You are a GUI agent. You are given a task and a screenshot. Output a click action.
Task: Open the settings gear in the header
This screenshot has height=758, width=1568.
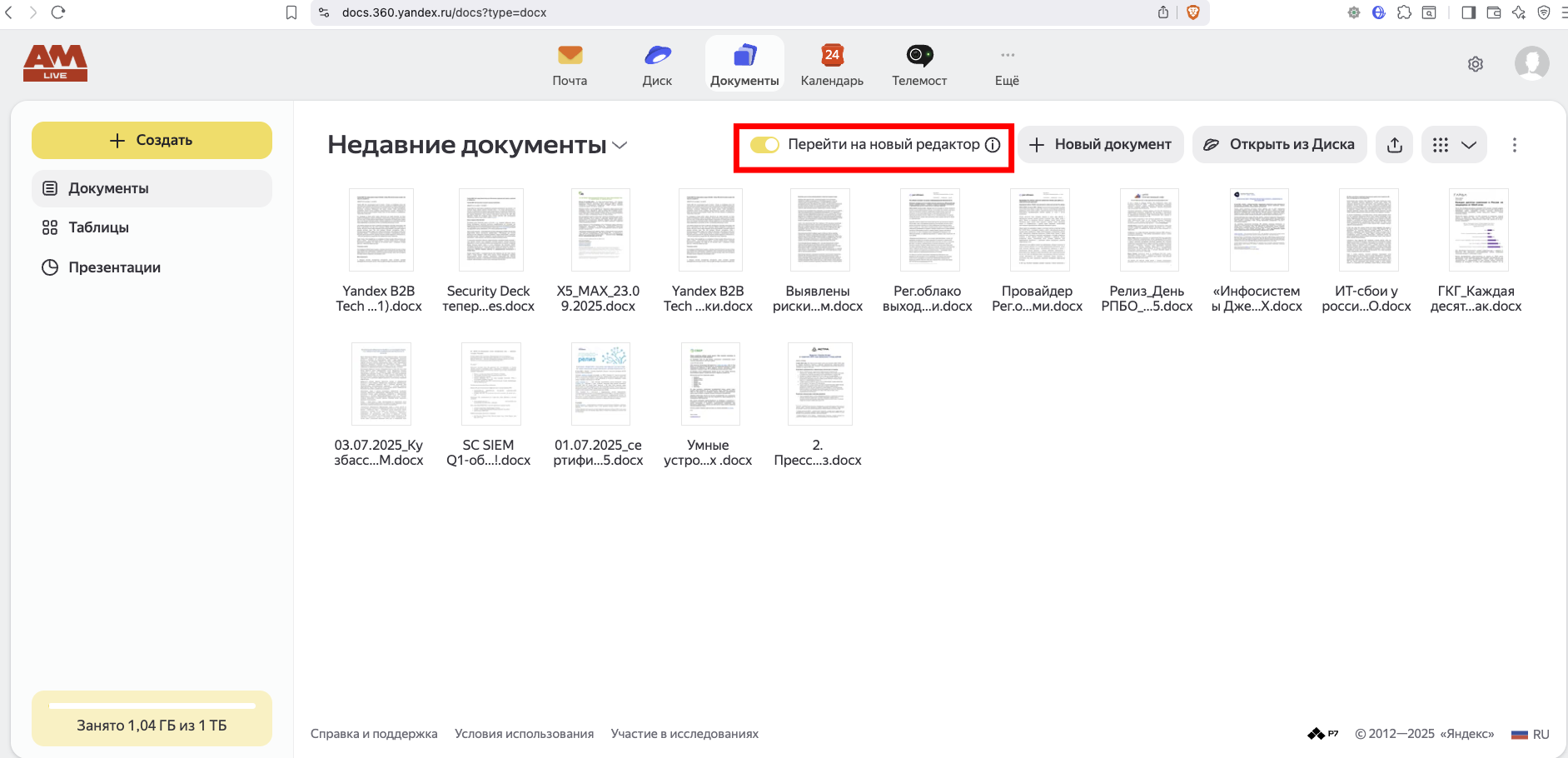[x=1476, y=64]
